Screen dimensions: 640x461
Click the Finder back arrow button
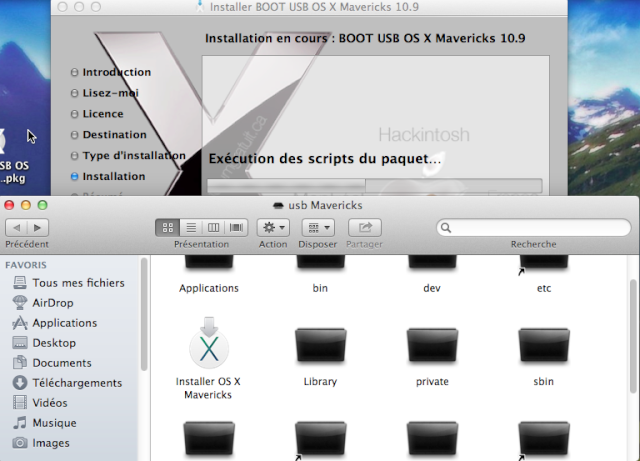click(x=16, y=227)
